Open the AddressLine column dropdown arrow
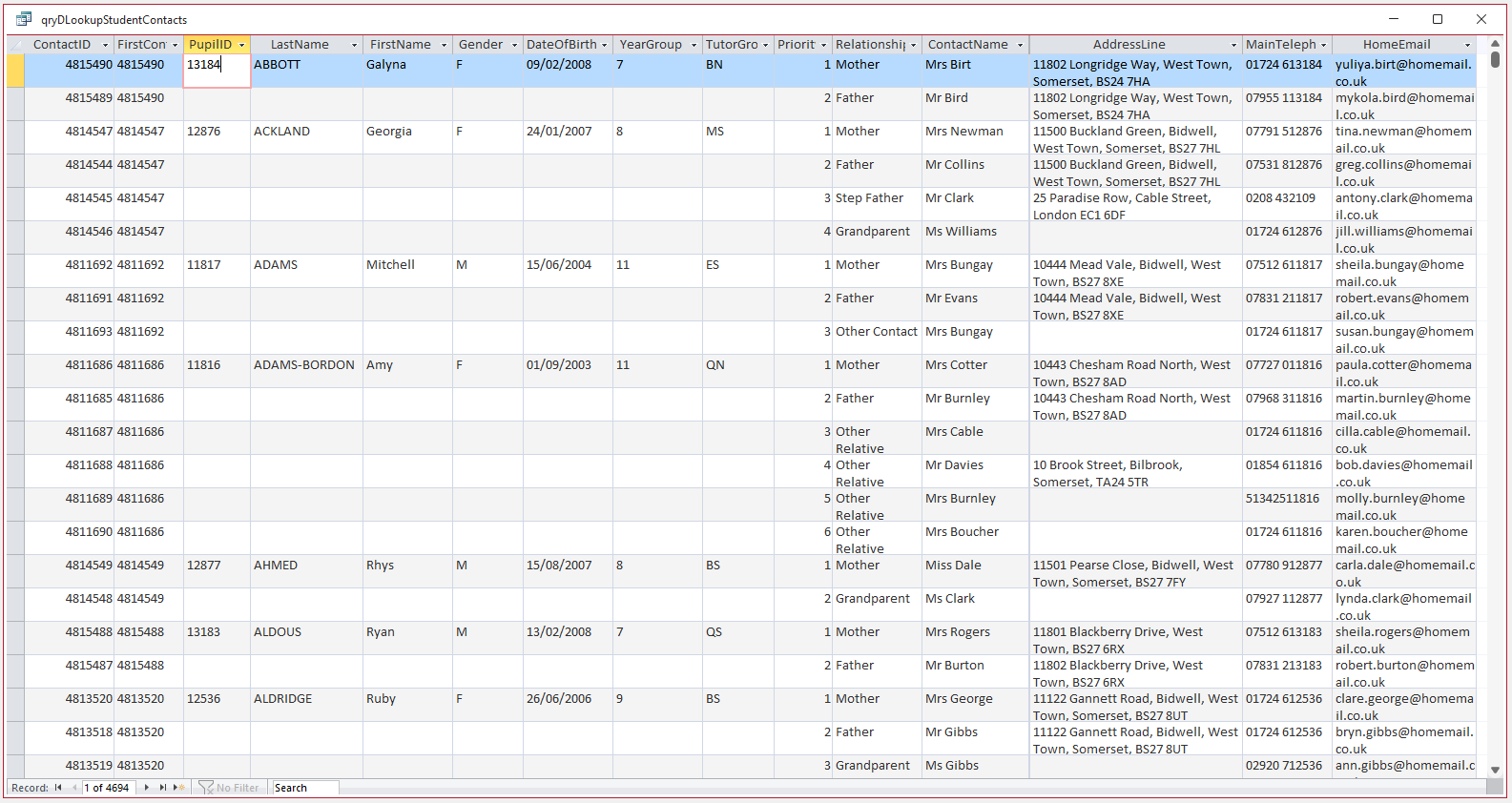 coord(1233,45)
